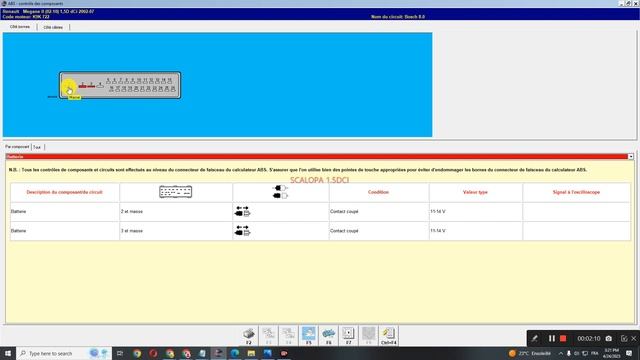Screen dimensions: 640x360
Task: Open the Windows Start menu
Action: pos(8,353)
